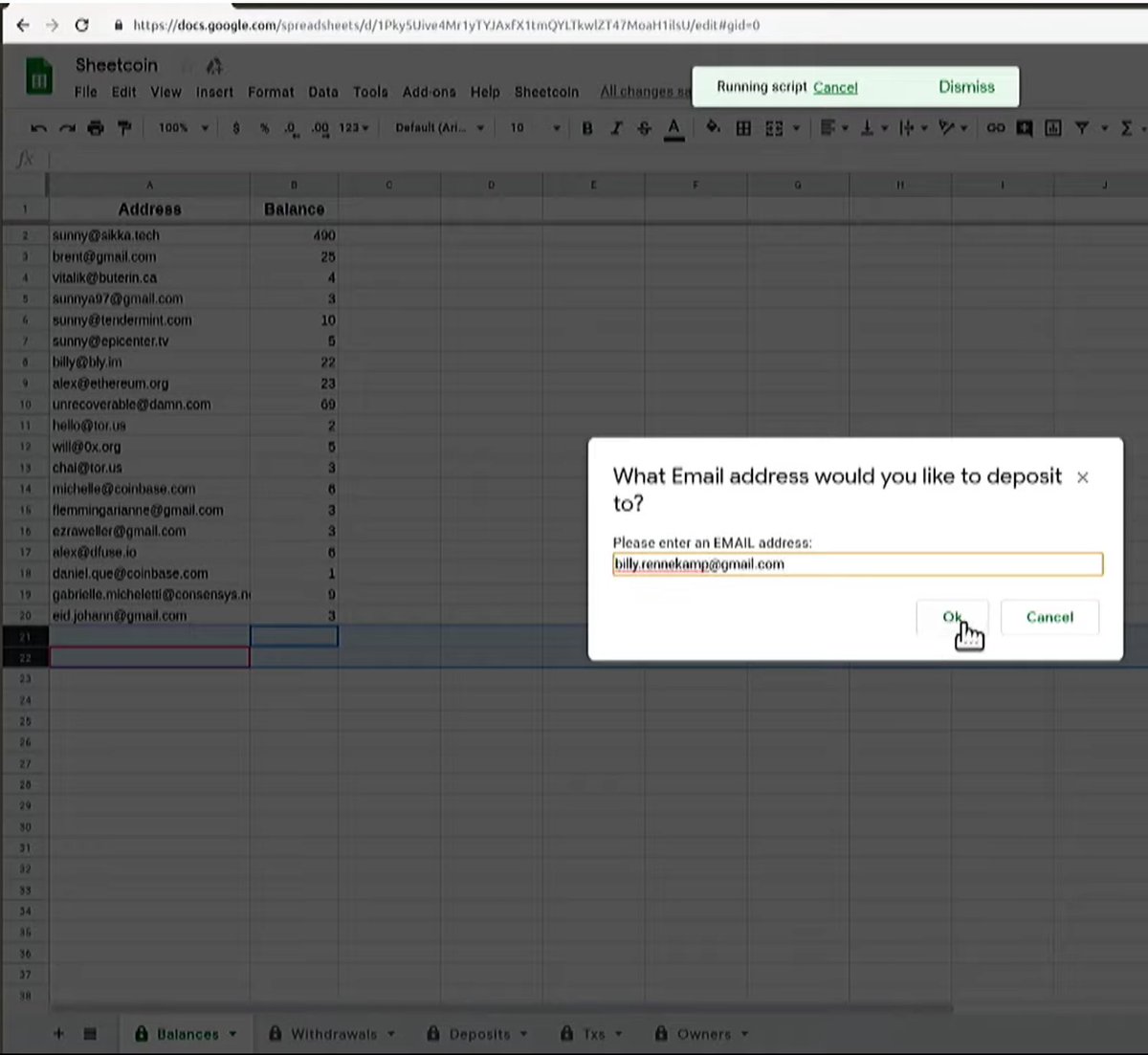Open the zoom 100% dropdown
The height and width of the screenshot is (1055, 1148).
tap(183, 128)
